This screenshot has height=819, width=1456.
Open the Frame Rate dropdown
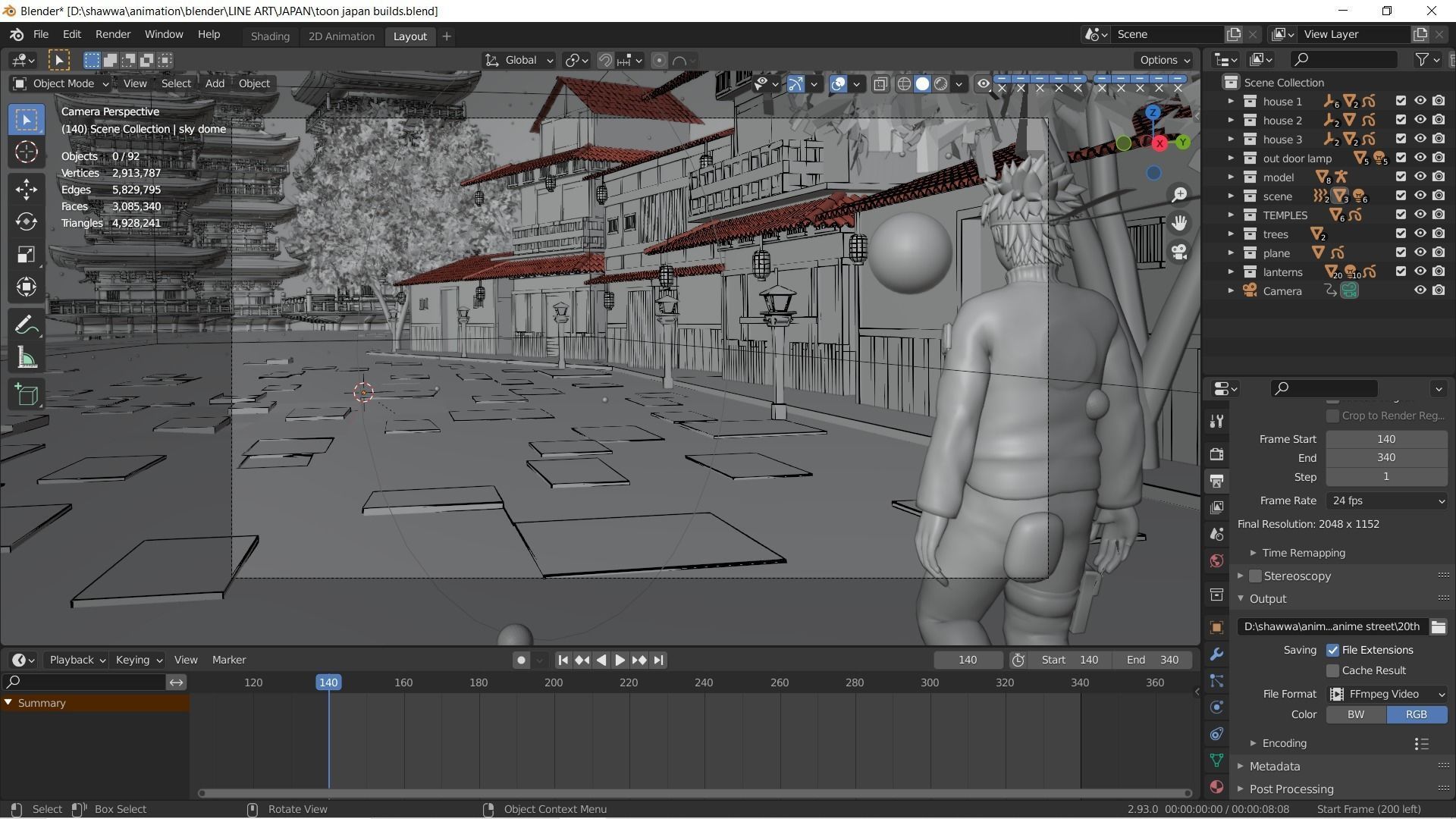tap(1387, 500)
